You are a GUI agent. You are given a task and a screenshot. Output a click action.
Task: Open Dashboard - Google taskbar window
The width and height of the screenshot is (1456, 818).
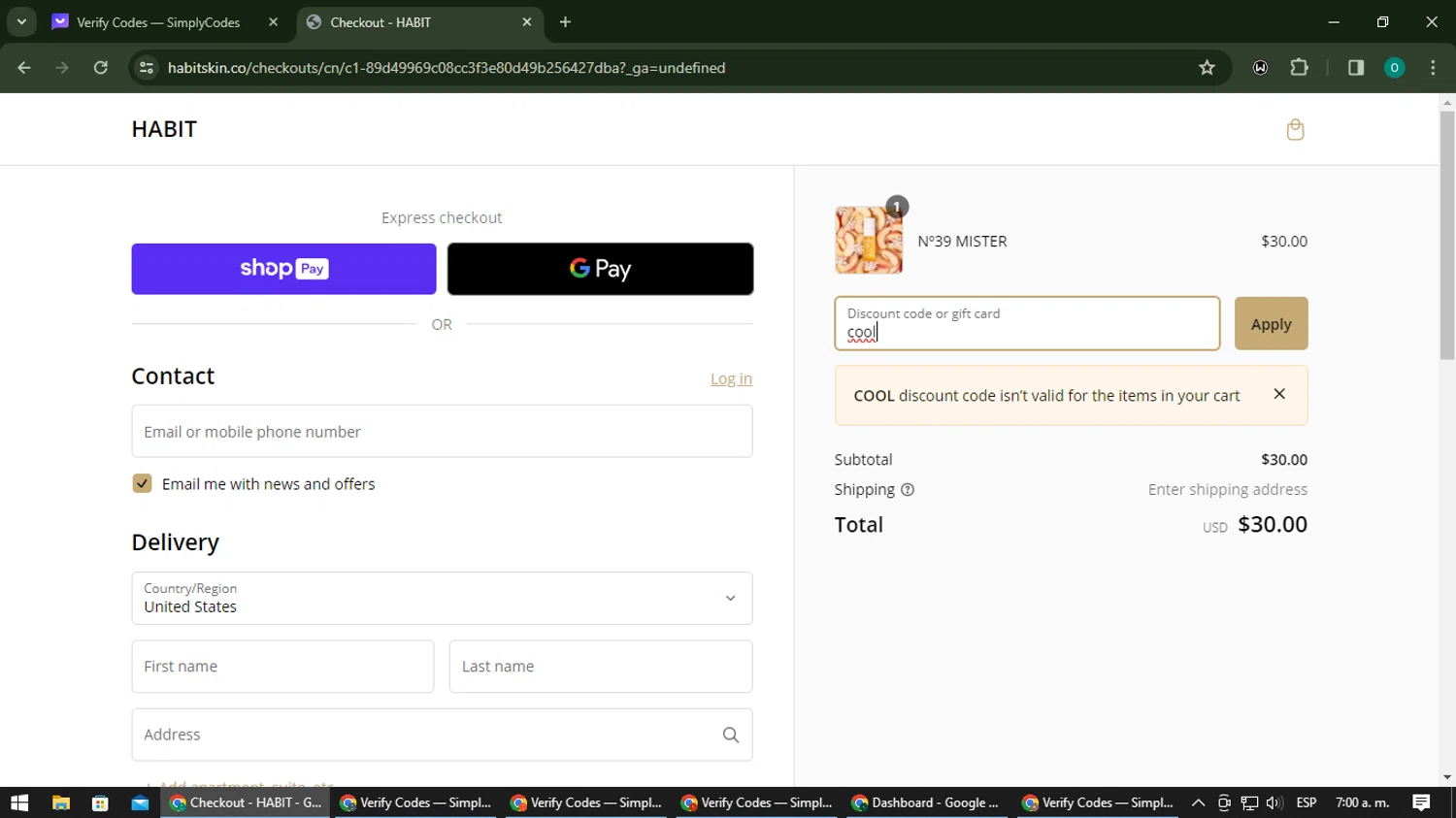928,802
